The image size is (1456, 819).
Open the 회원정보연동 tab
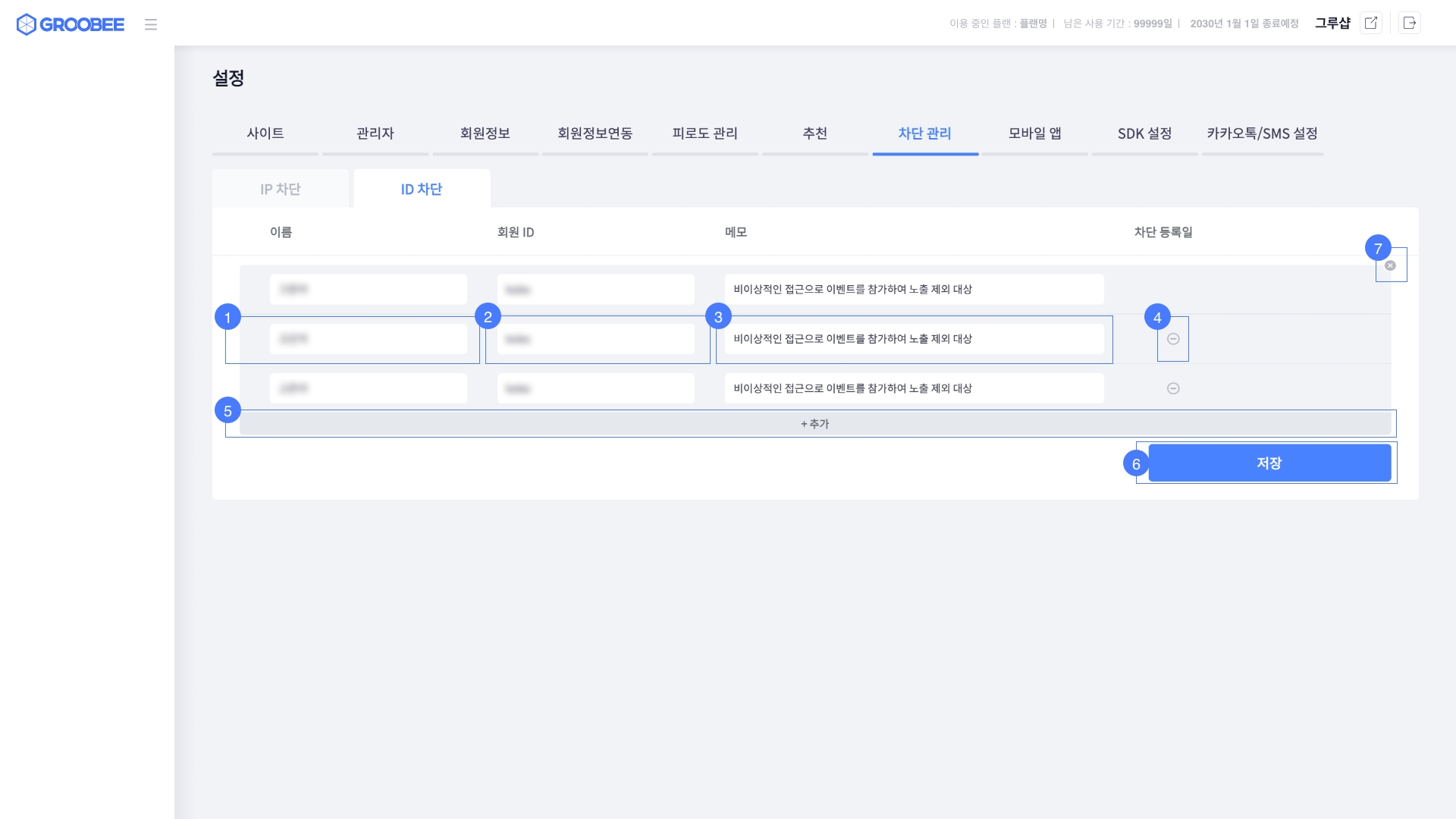pos(595,133)
